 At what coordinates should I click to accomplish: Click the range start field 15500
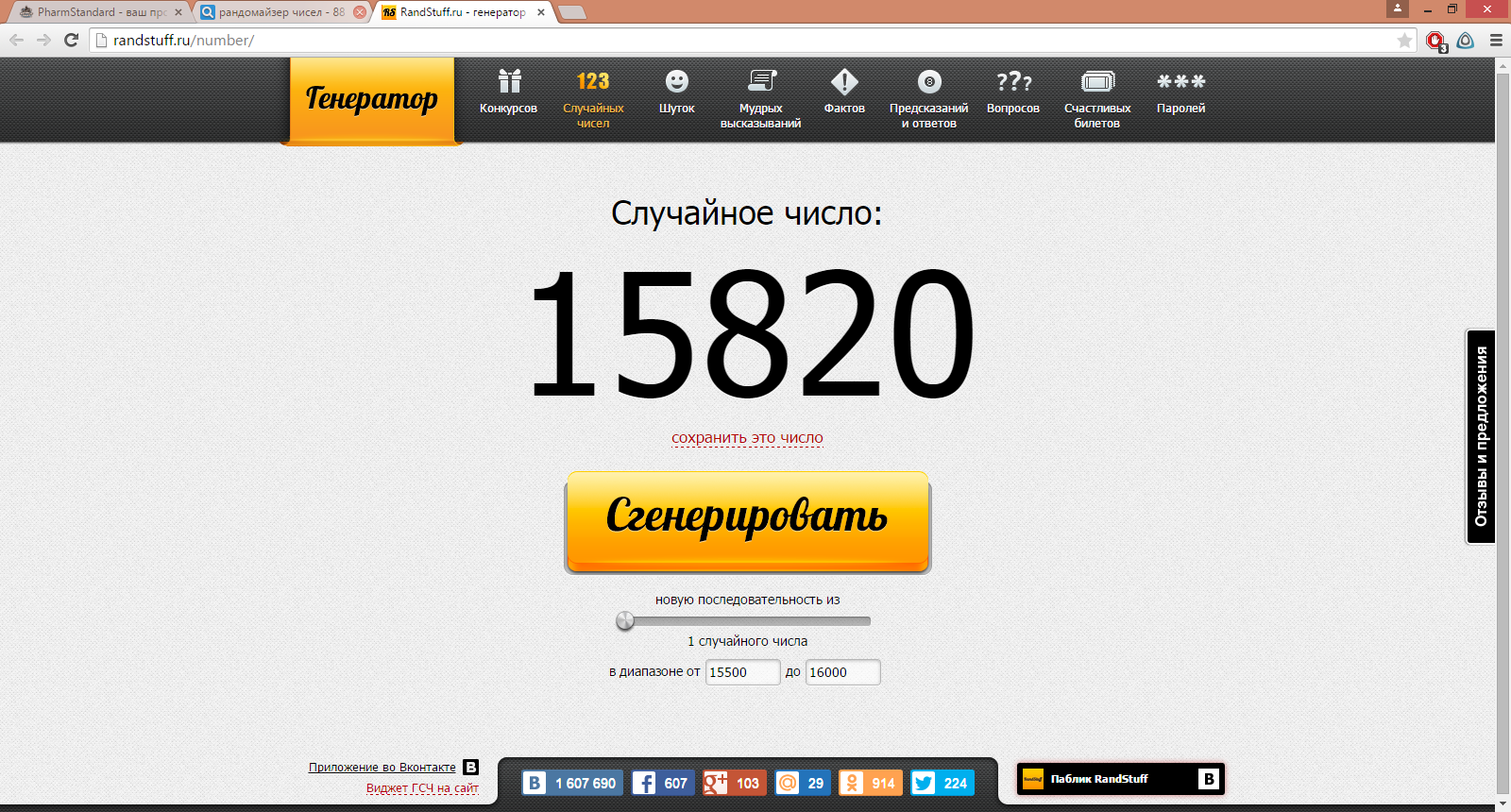(x=742, y=672)
